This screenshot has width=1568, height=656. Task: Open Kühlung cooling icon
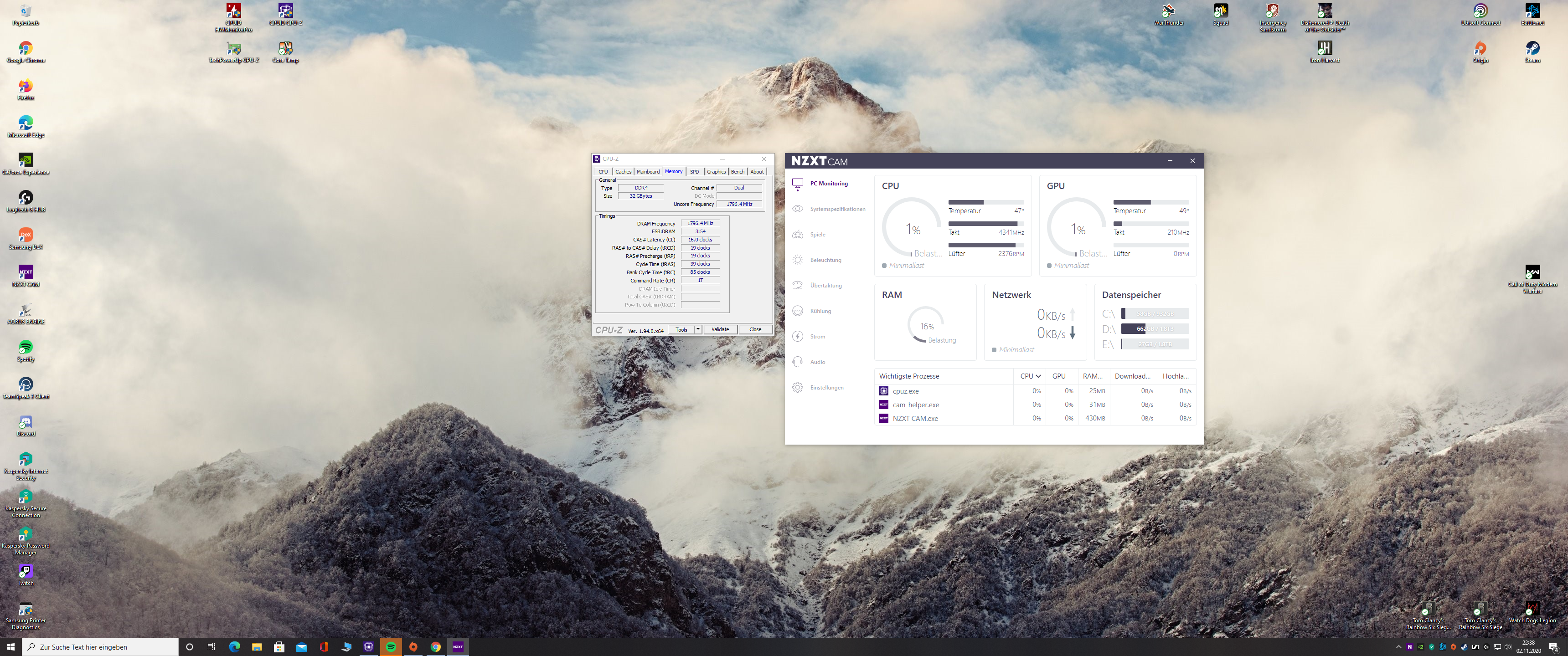point(797,311)
